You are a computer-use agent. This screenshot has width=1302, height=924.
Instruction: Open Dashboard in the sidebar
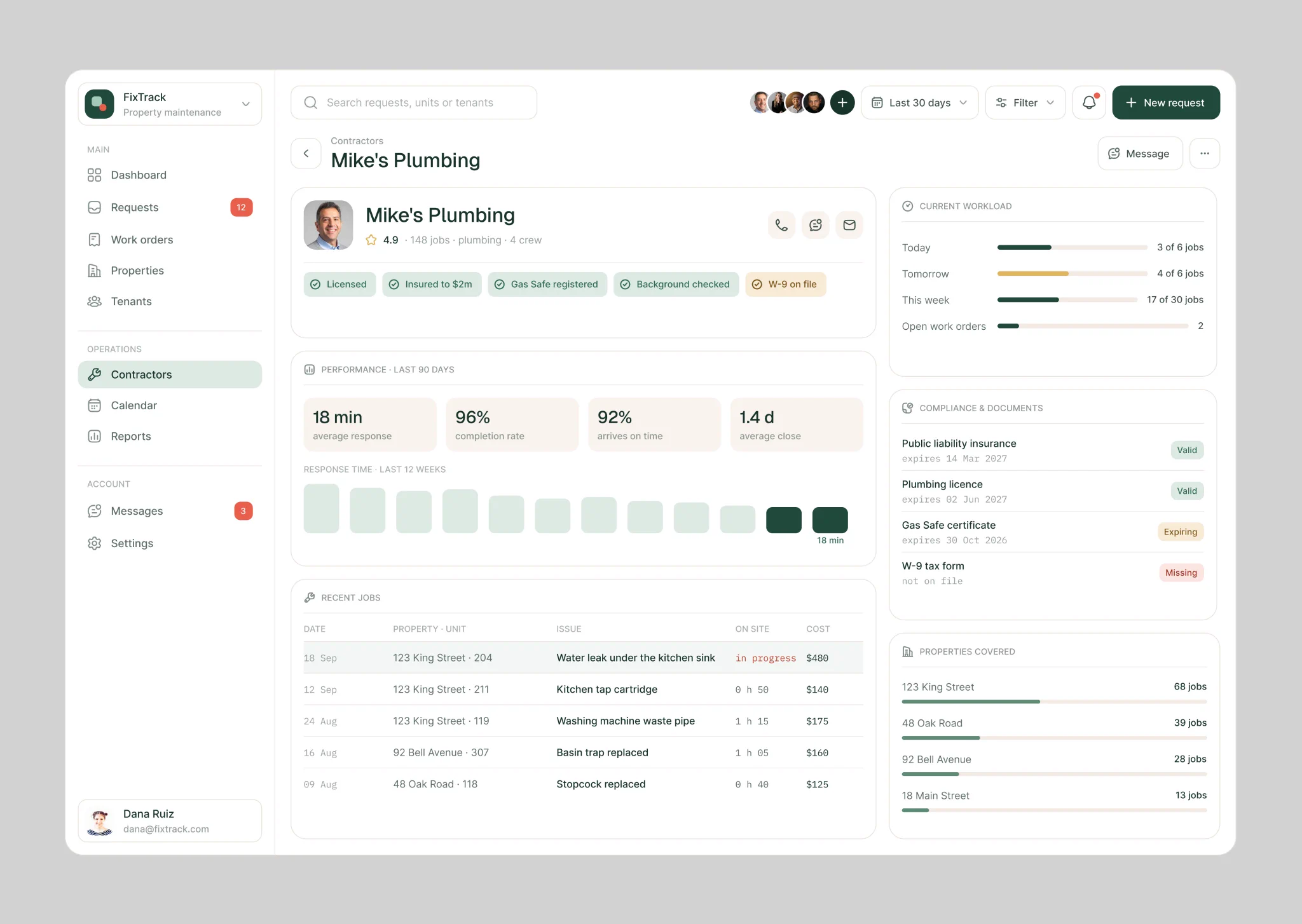(x=170, y=175)
